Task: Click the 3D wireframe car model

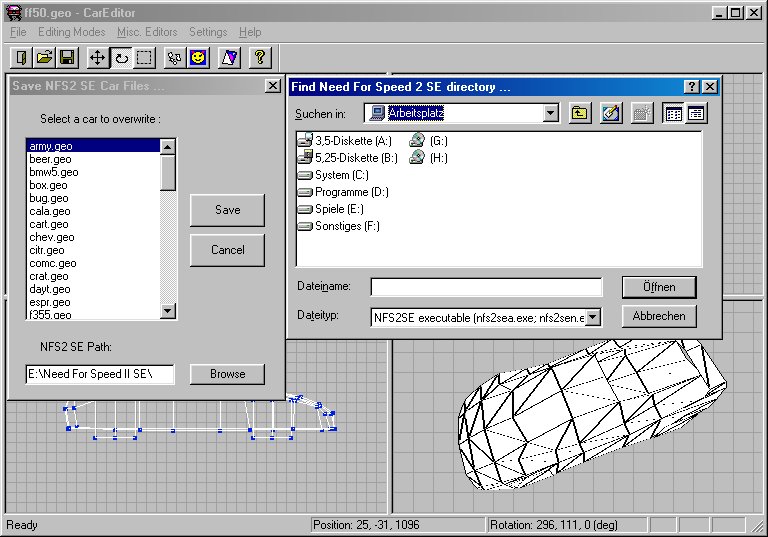Action: click(592, 415)
